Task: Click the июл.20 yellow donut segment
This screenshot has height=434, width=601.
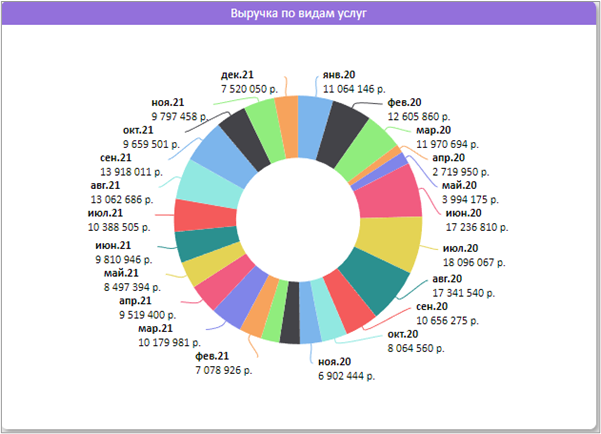Action: pyautogui.click(x=389, y=240)
